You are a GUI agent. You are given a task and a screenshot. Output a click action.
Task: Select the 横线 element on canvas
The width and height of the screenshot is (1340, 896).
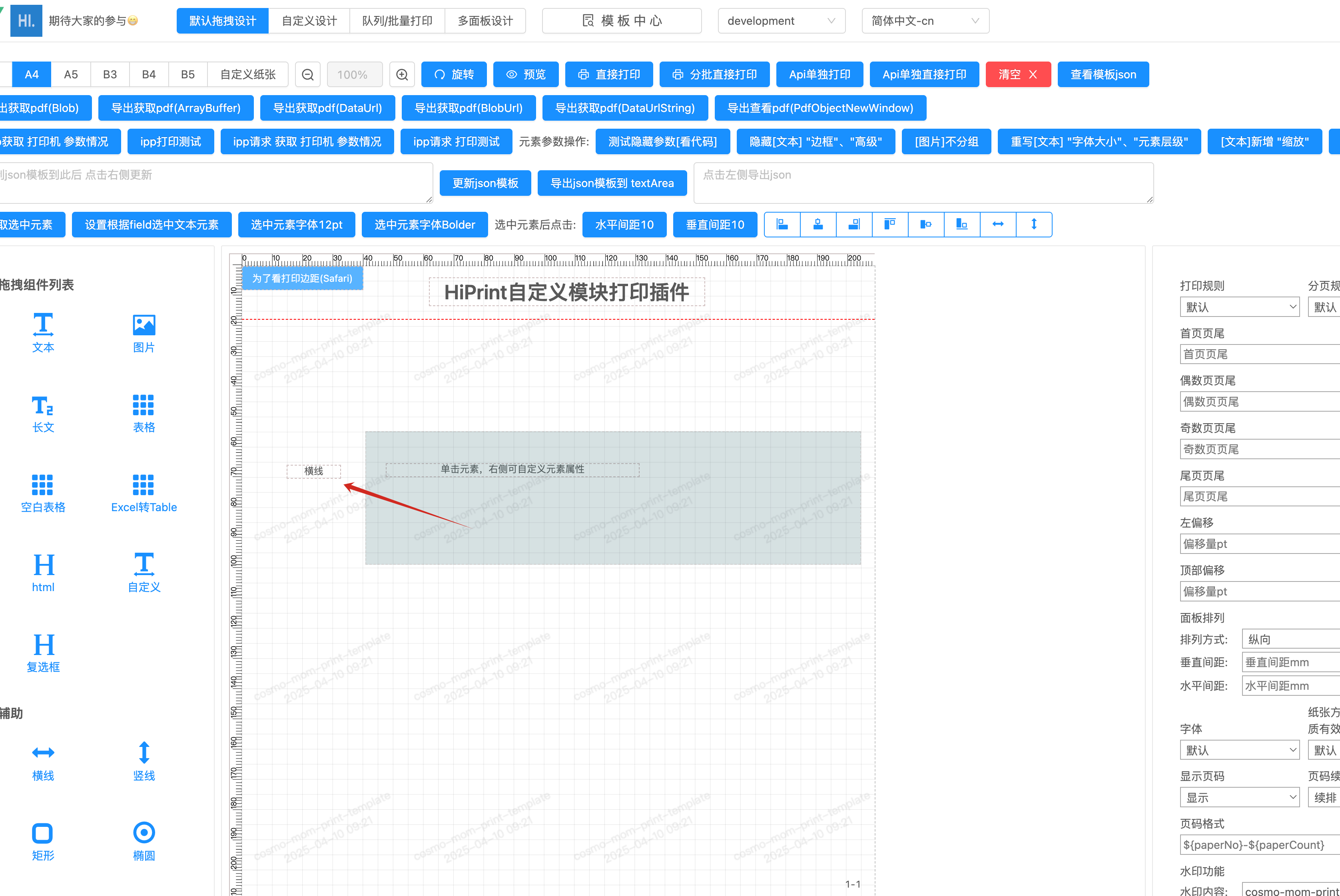(x=314, y=471)
